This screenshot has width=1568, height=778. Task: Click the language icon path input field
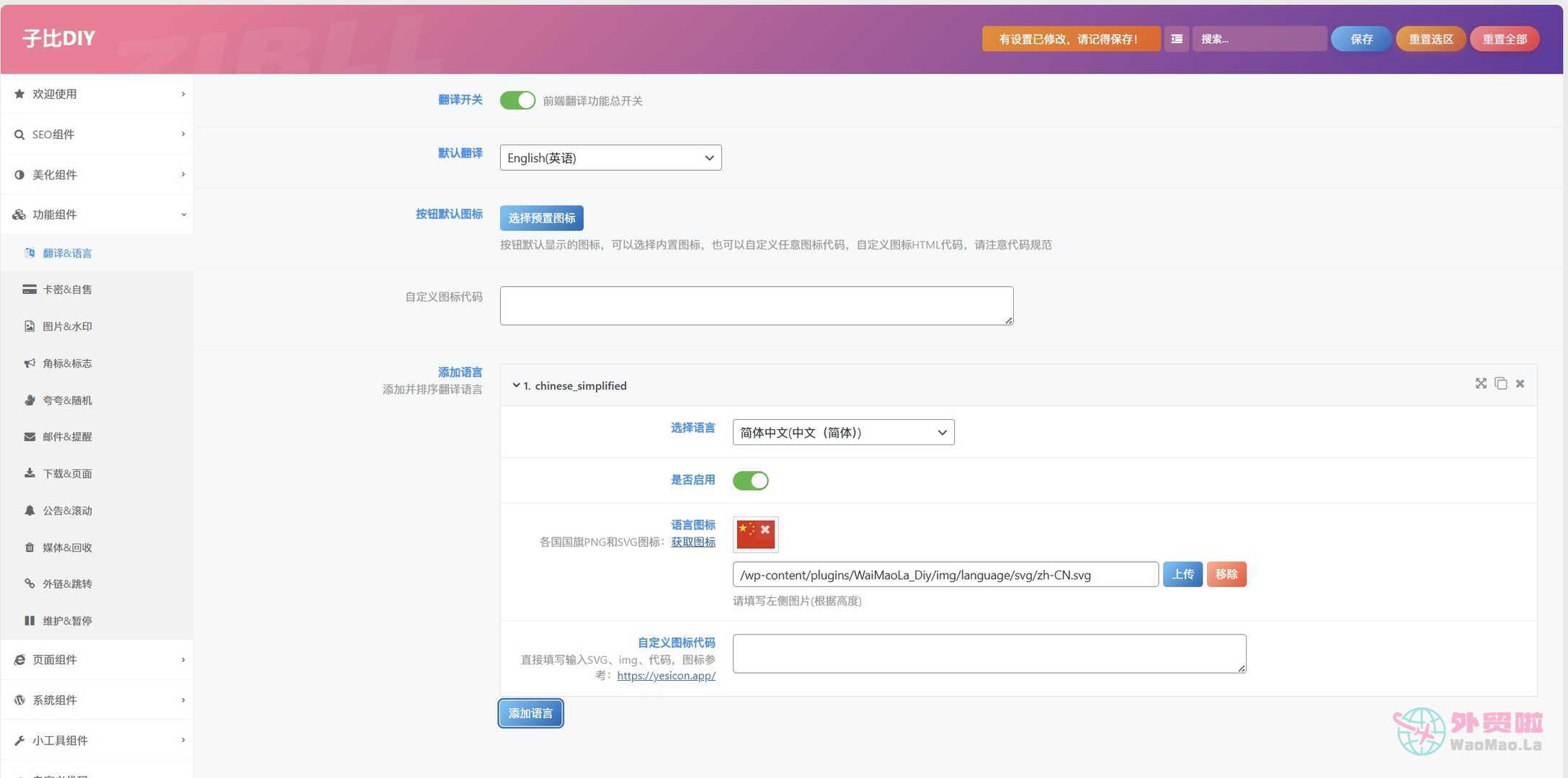click(x=945, y=575)
